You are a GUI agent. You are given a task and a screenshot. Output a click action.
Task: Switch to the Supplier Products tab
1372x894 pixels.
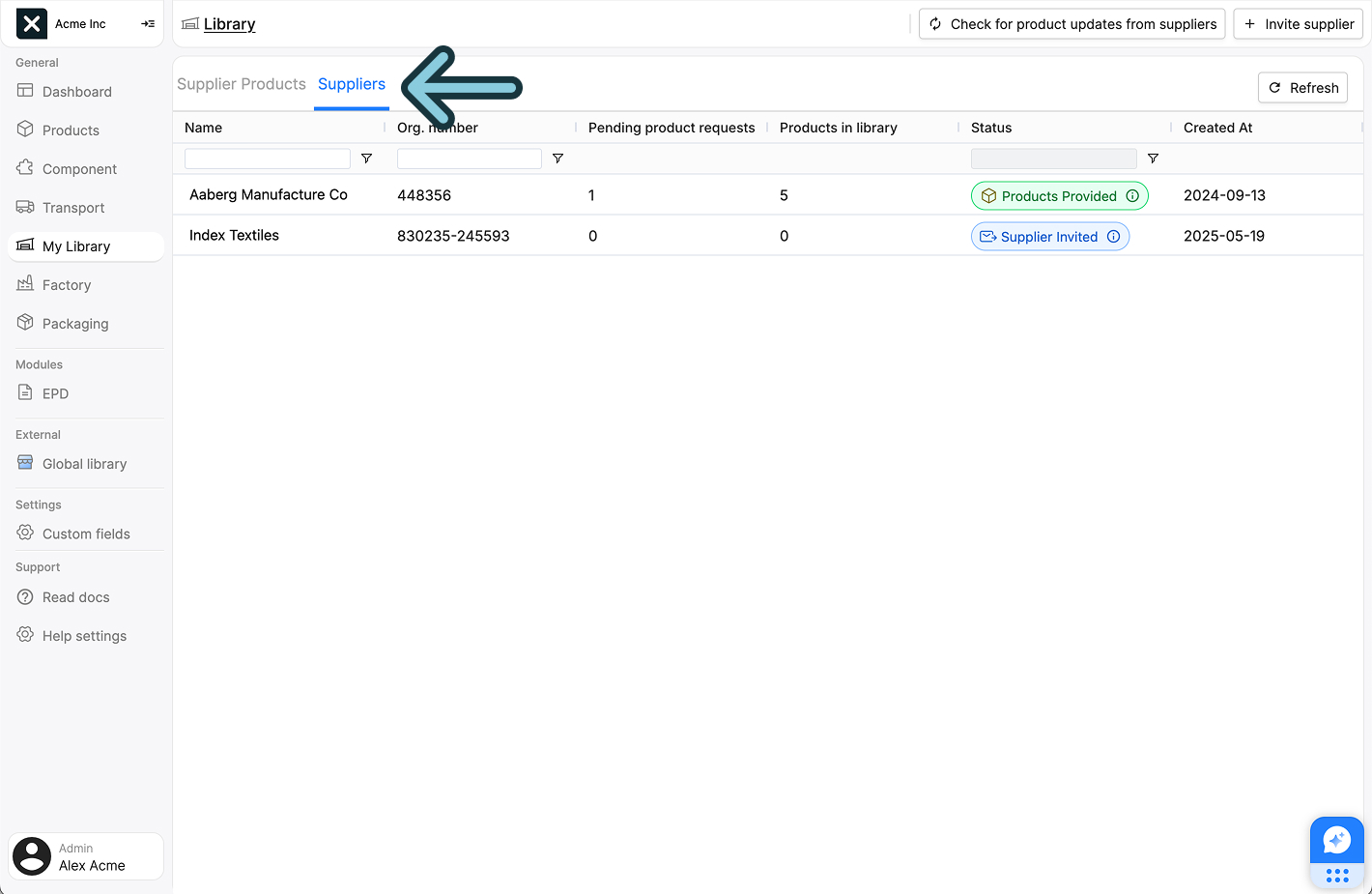tap(242, 84)
